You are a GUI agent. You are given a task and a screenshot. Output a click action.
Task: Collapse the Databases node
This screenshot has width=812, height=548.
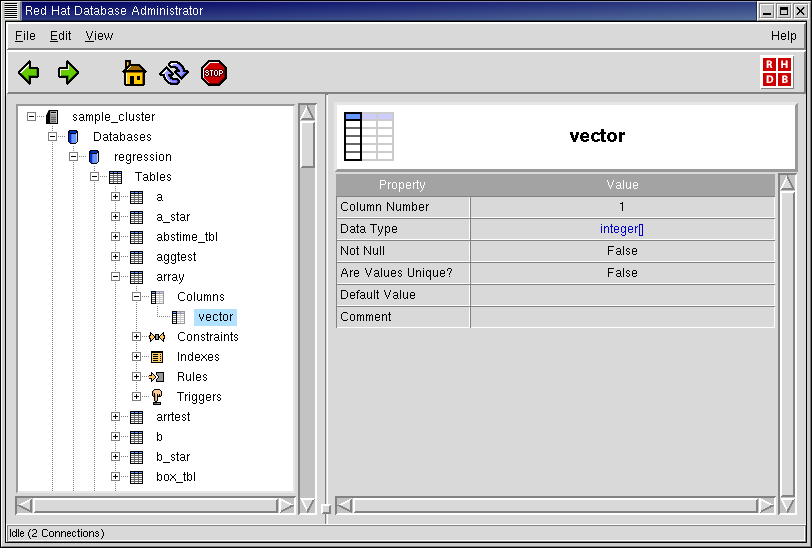tap(52, 137)
